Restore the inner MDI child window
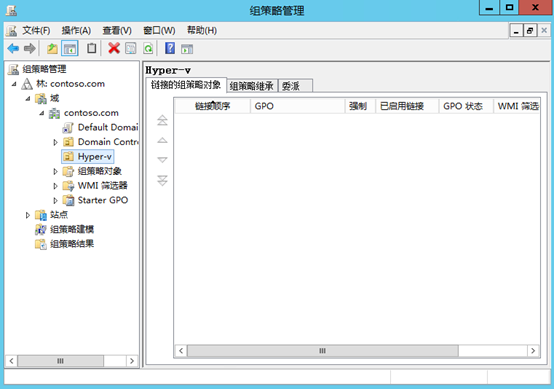 click(530, 31)
